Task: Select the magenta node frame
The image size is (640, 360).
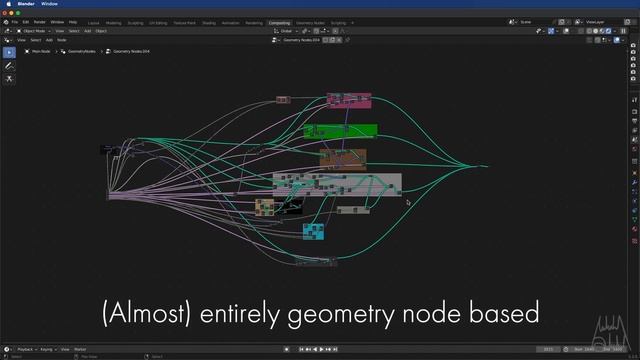Action: click(349, 100)
